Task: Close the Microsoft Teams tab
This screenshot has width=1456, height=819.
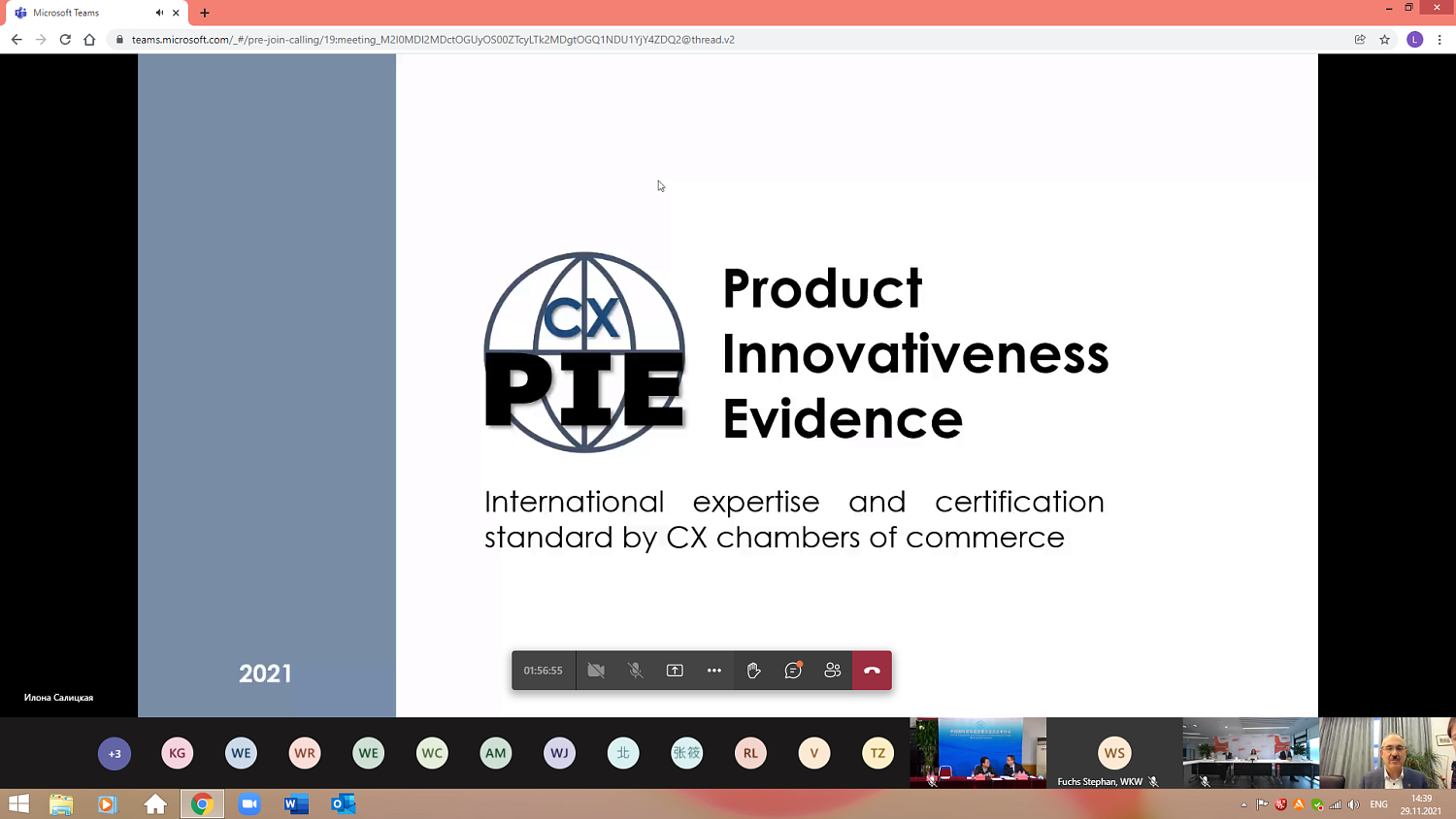Action: coord(176,13)
